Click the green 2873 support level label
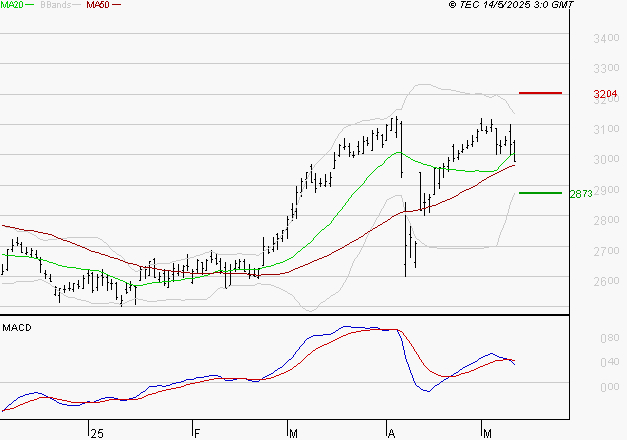This screenshot has height=440, width=627. click(581, 194)
